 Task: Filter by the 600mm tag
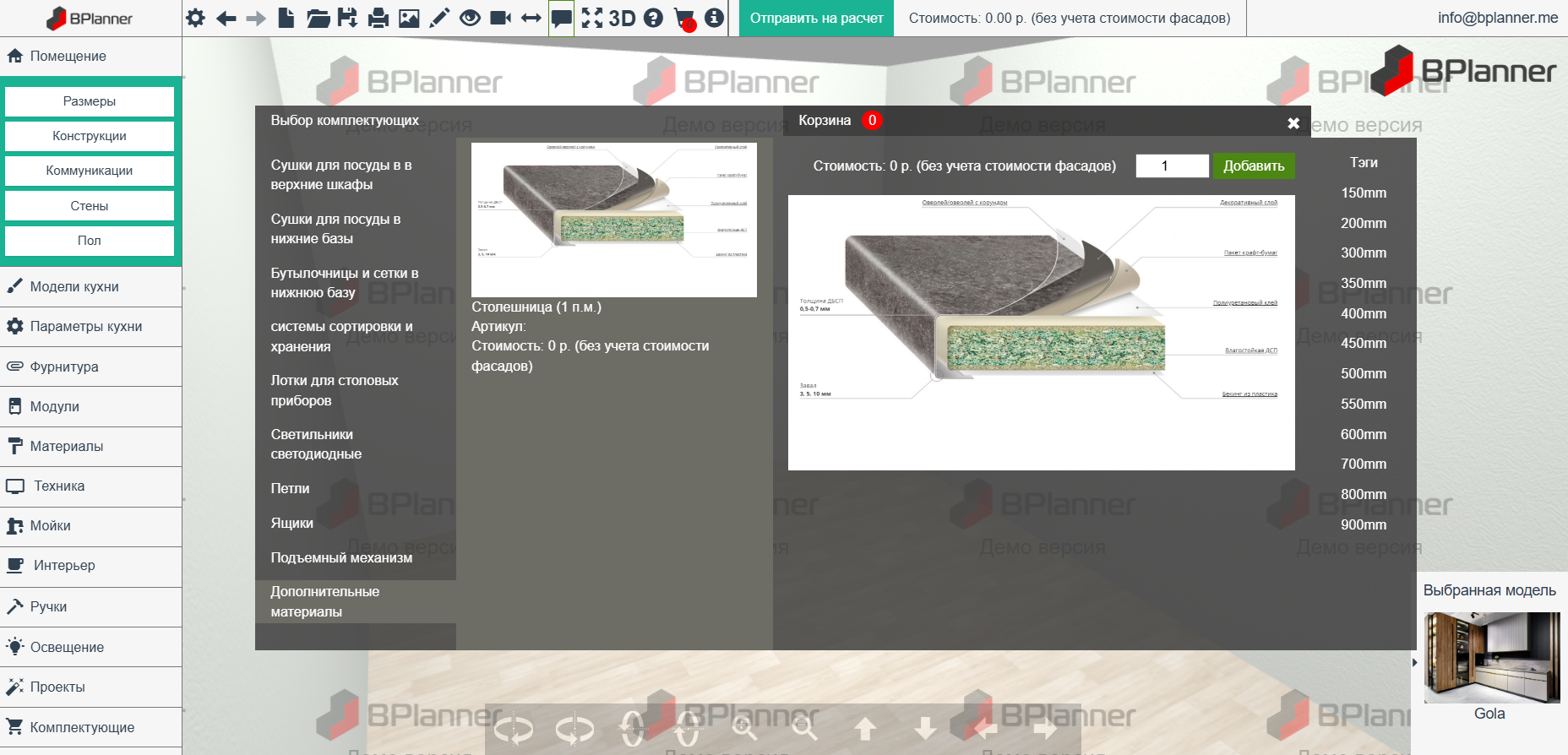click(1364, 434)
